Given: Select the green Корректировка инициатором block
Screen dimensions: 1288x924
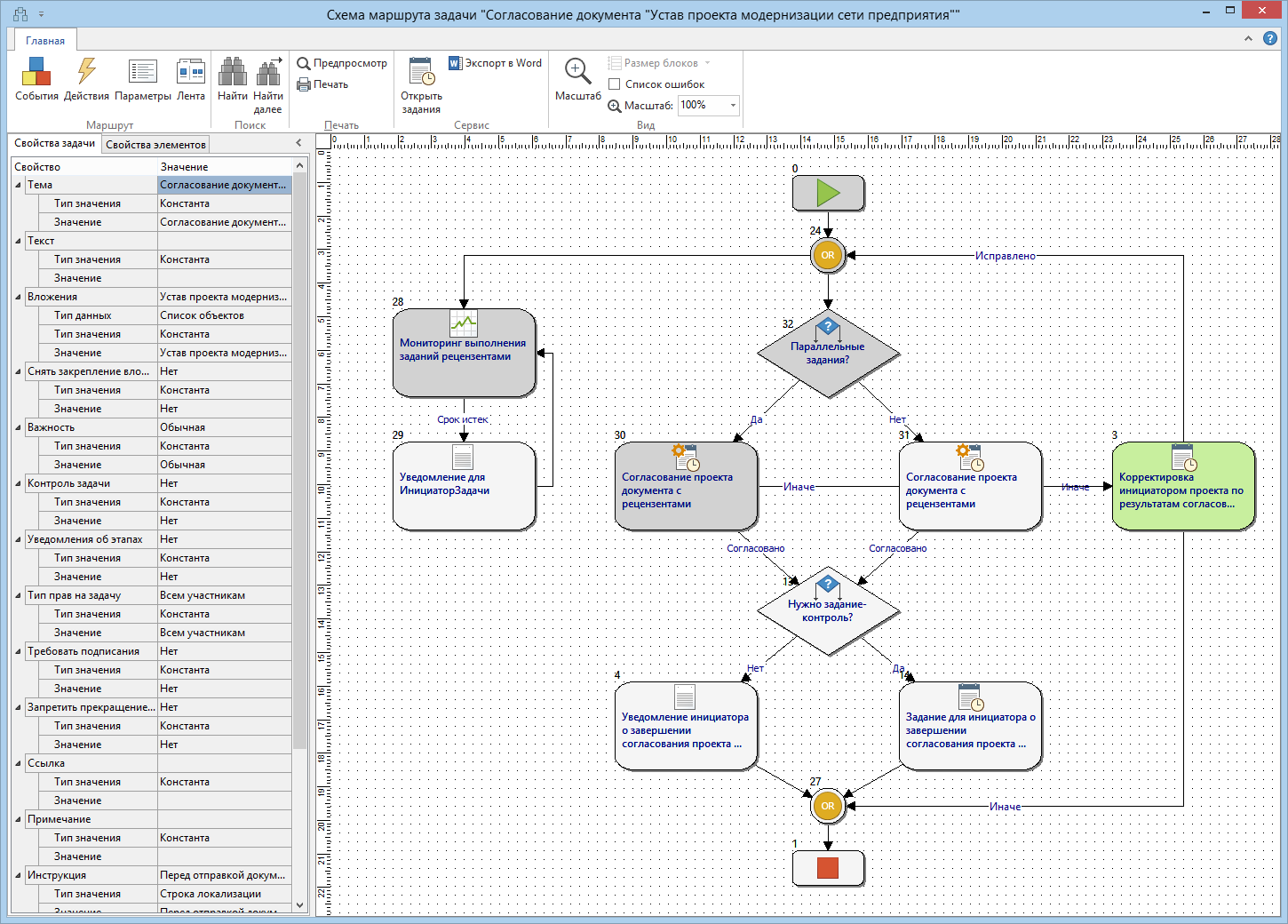Looking at the screenshot, I should click(x=1183, y=486).
